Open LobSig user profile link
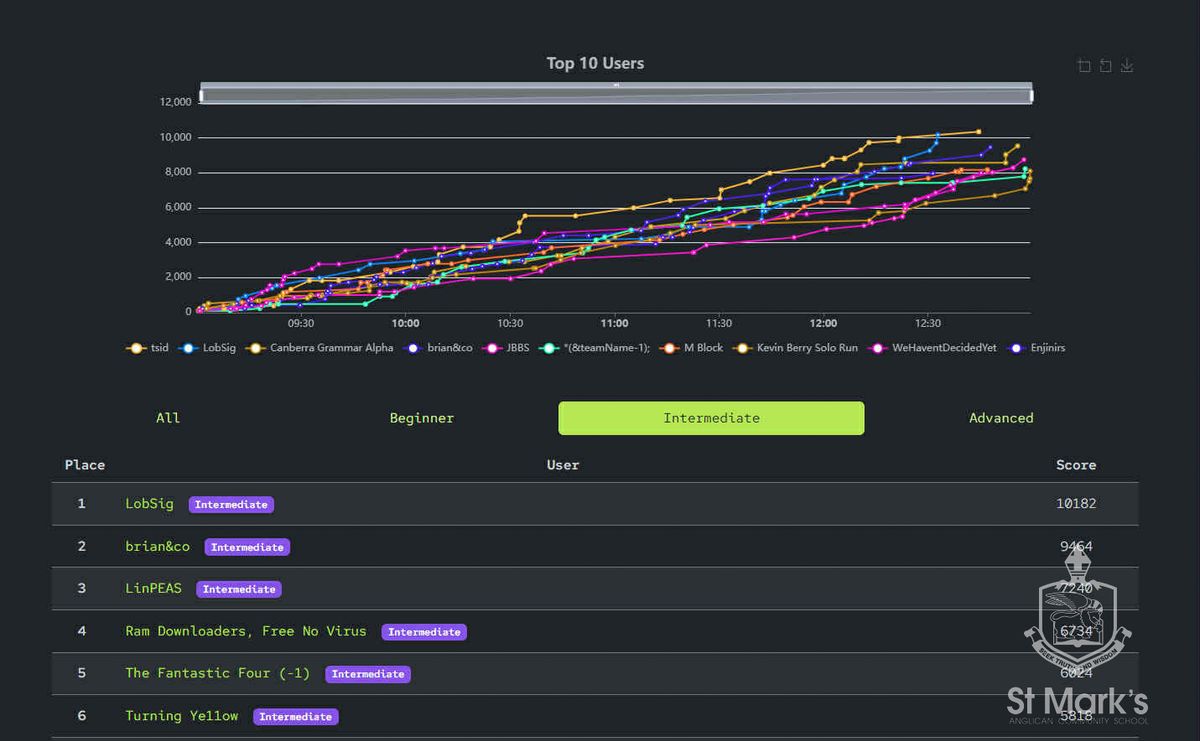The image size is (1200, 741). pyautogui.click(x=149, y=504)
